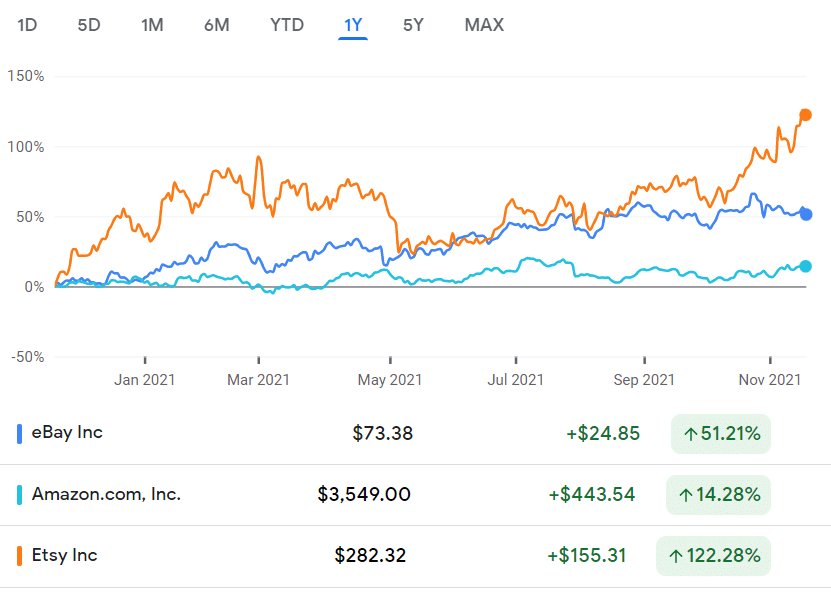Show the MAX time range
This screenshot has height=597, width=831.
coord(484,25)
